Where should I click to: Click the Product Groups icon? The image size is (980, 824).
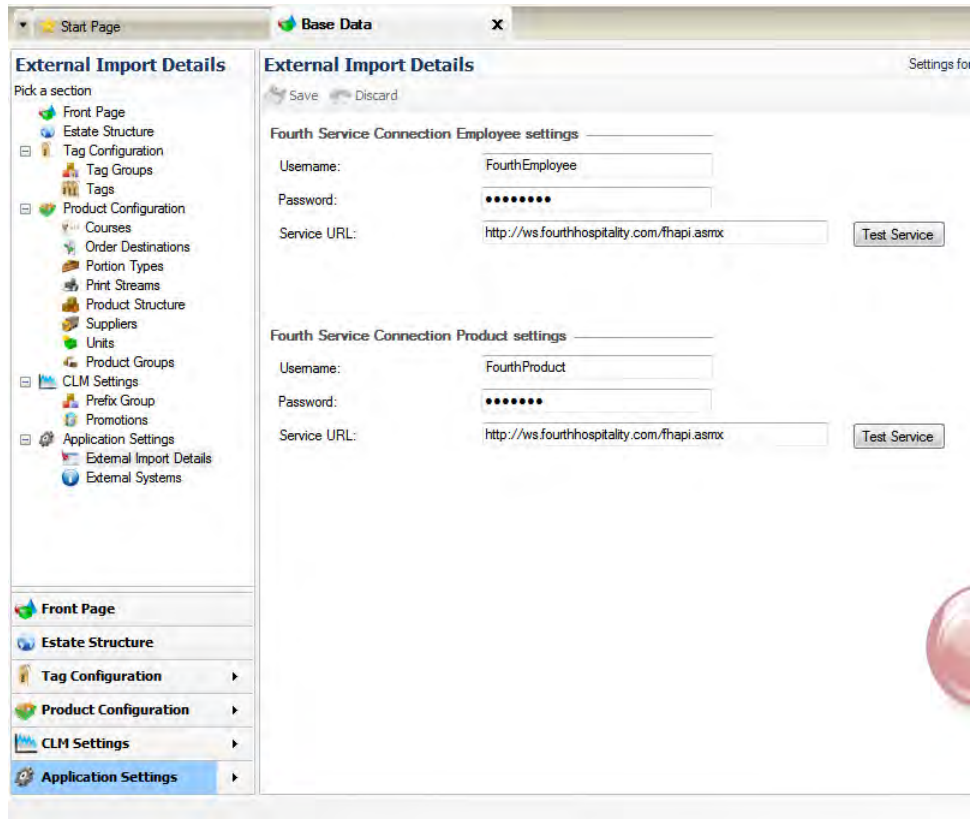pos(70,363)
